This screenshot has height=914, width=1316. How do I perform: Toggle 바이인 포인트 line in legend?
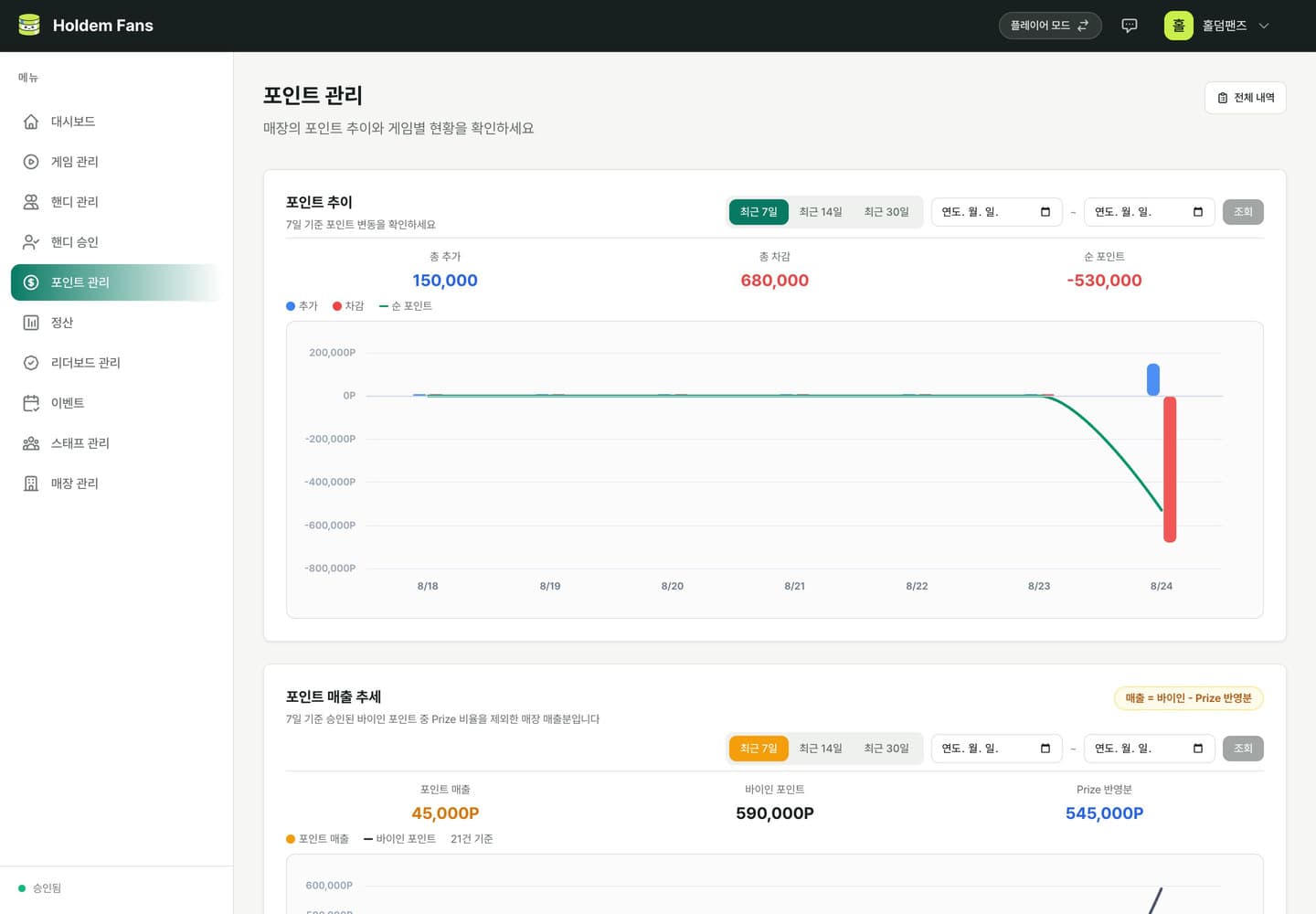pyautogui.click(x=399, y=839)
